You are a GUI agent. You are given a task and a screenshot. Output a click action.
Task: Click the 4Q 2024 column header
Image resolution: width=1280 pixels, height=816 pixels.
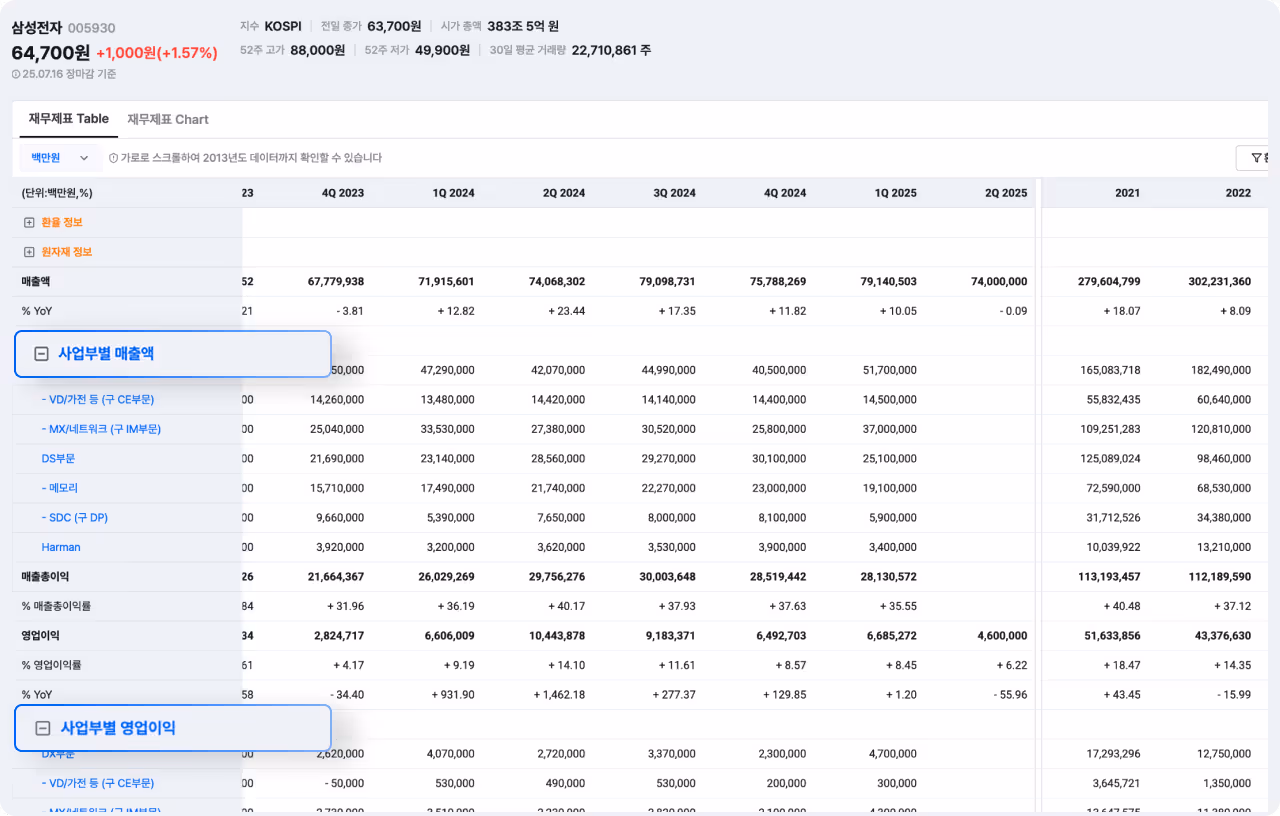[785, 193]
